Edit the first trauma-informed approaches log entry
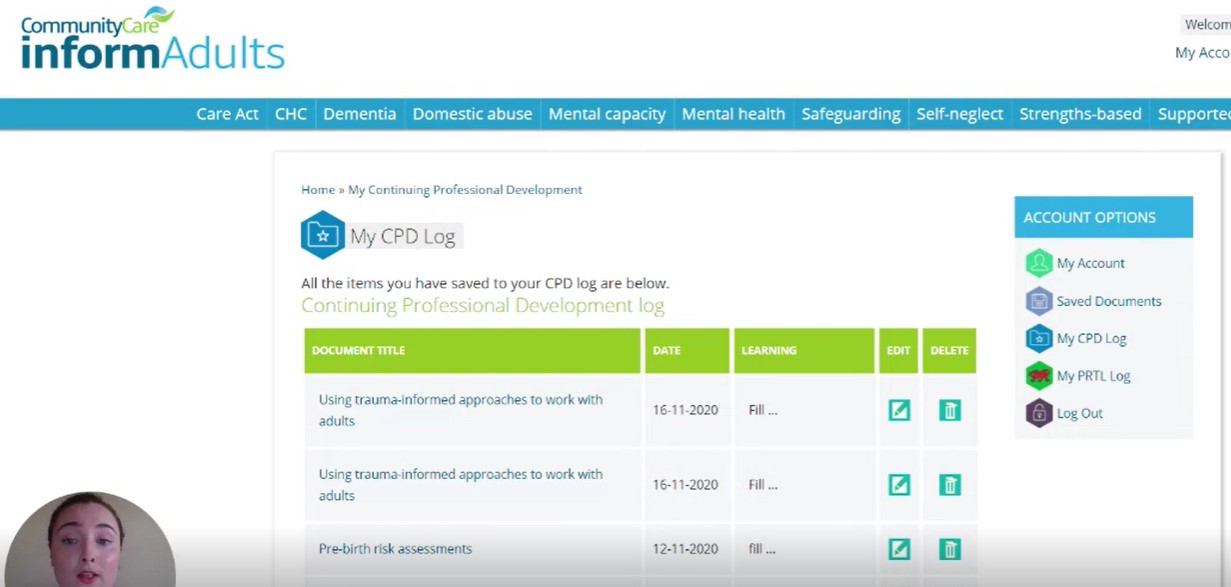The width and height of the screenshot is (1231, 587). click(x=898, y=410)
